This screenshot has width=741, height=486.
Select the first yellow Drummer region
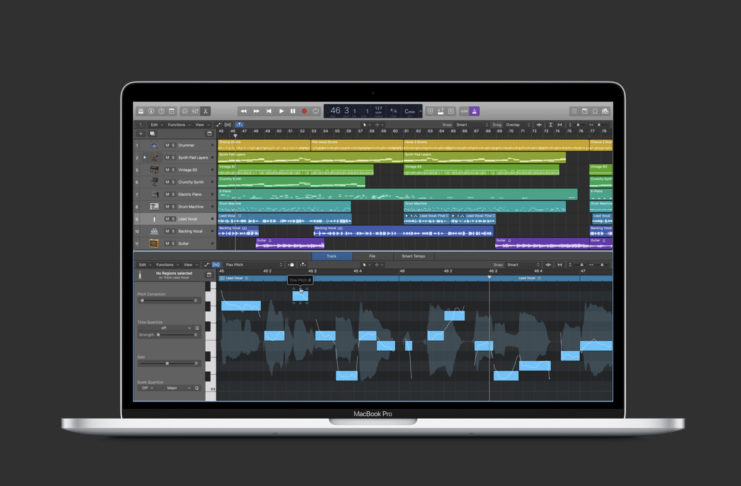point(264,145)
